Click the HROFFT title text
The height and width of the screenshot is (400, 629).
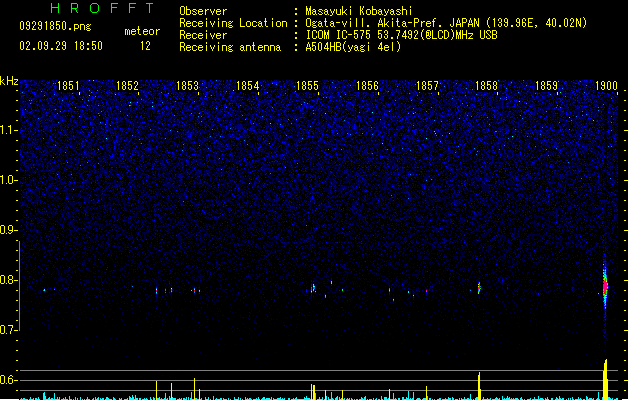(x=102, y=8)
